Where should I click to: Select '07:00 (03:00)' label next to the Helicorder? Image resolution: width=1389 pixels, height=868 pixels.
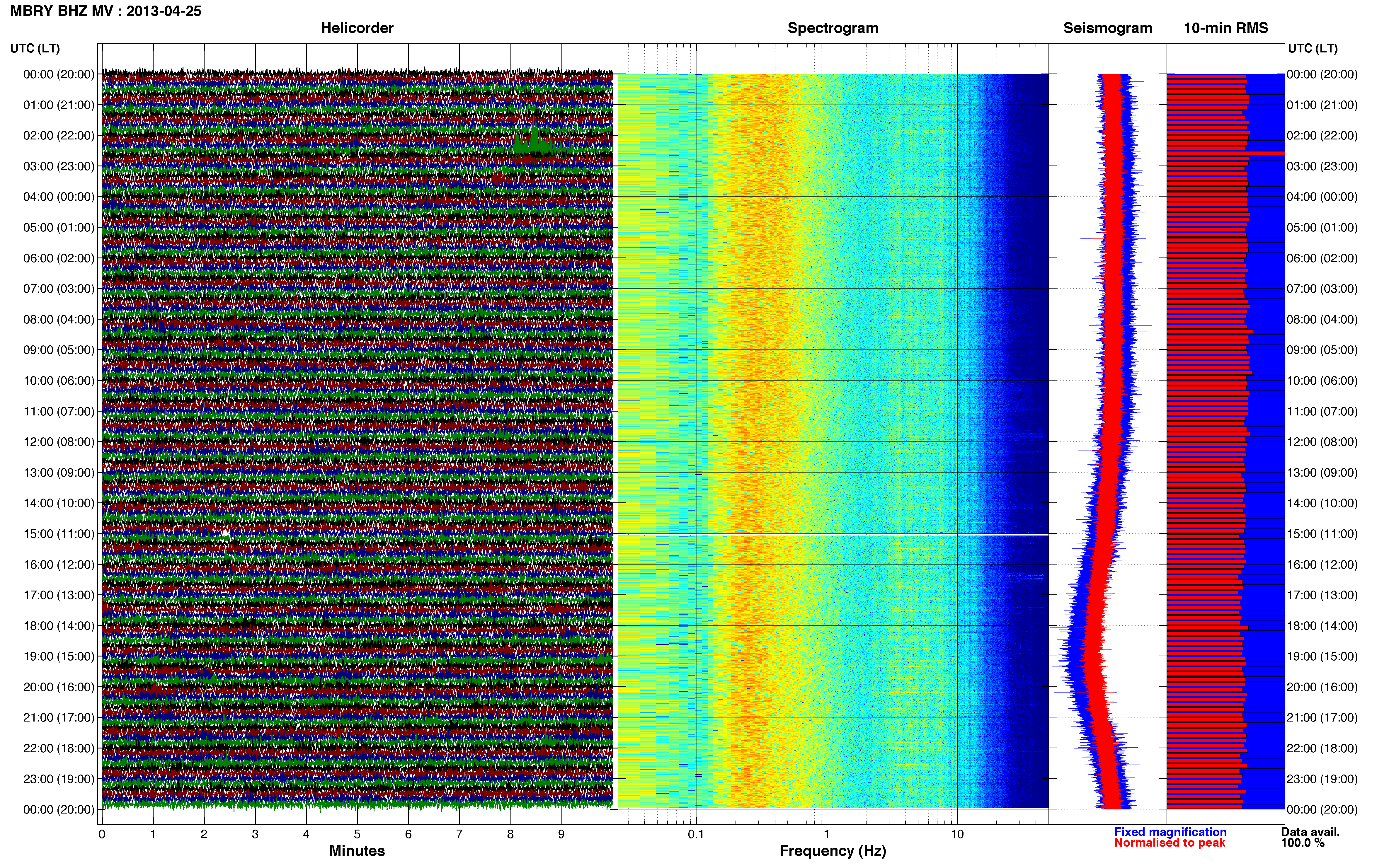point(59,289)
